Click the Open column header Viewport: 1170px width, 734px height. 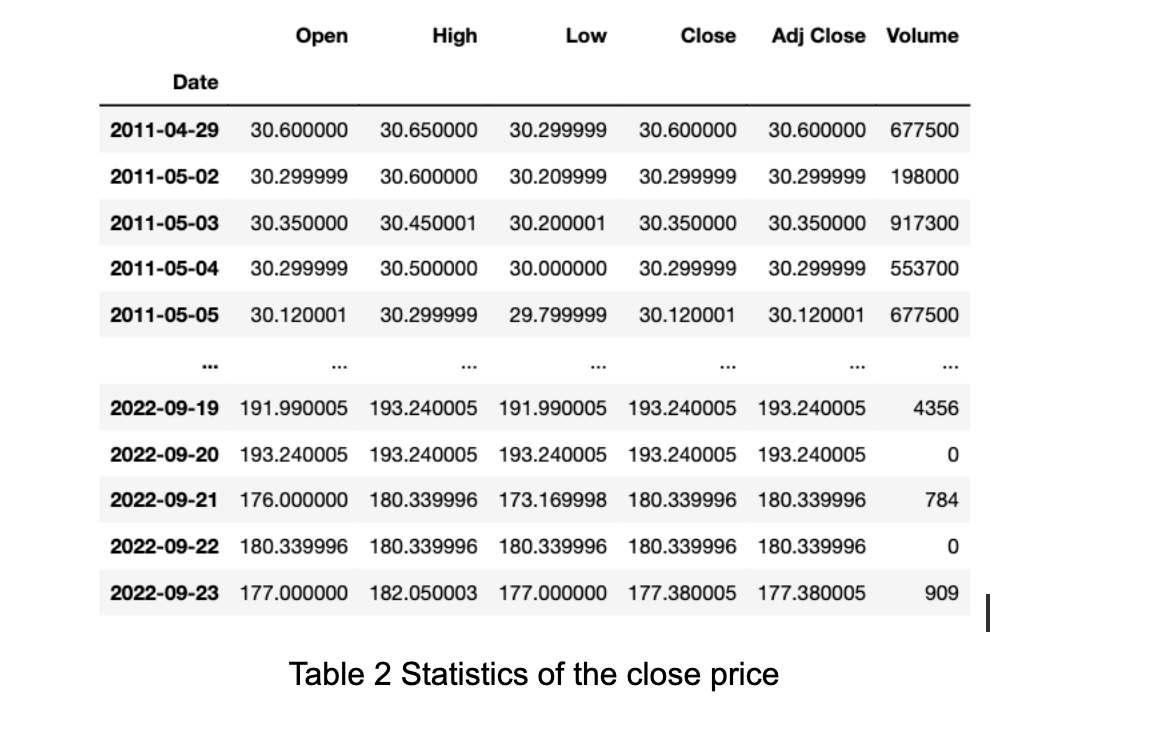click(x=322, y=36)
